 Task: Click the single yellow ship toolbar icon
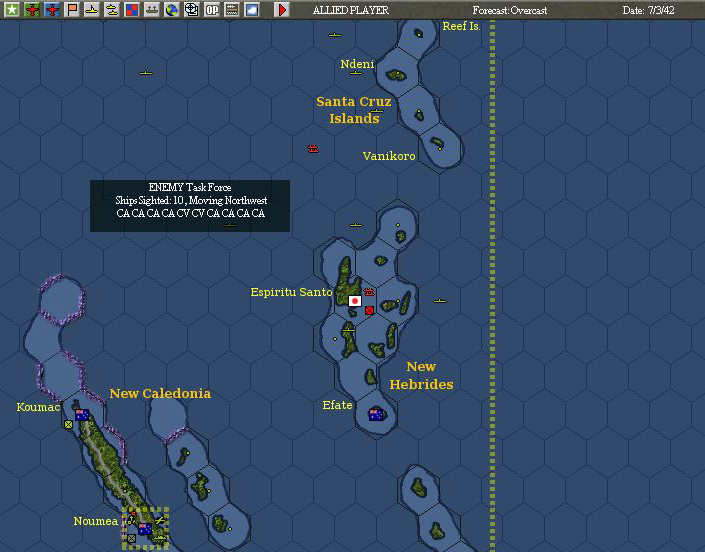pyautogui.click(x=92, y=9)
